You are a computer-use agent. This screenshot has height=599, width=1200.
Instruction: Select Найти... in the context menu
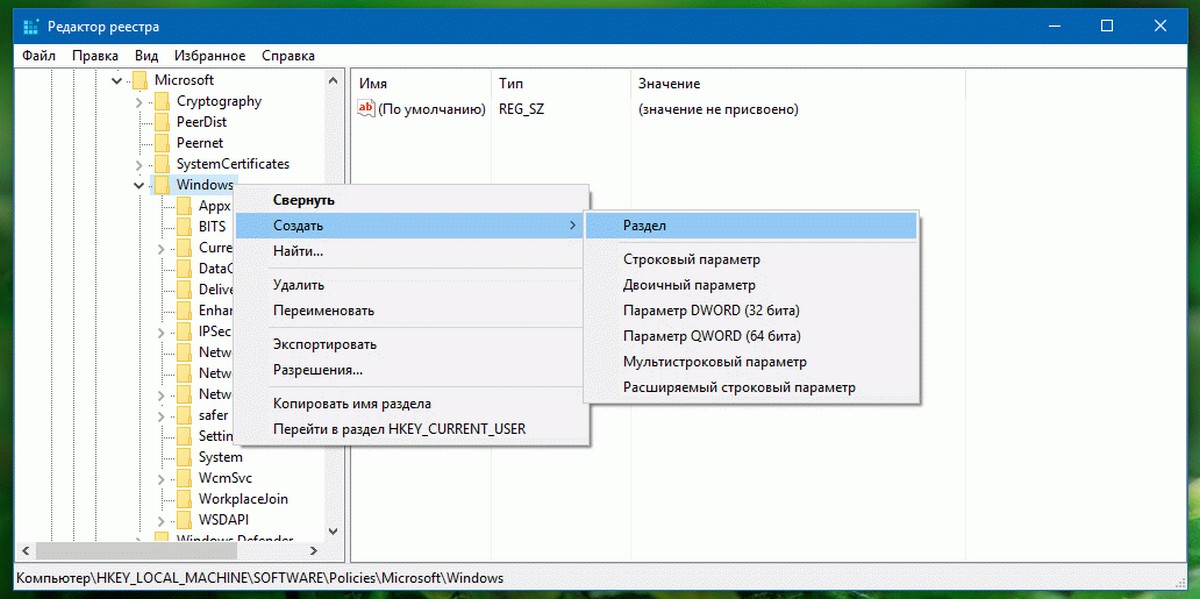411,251
